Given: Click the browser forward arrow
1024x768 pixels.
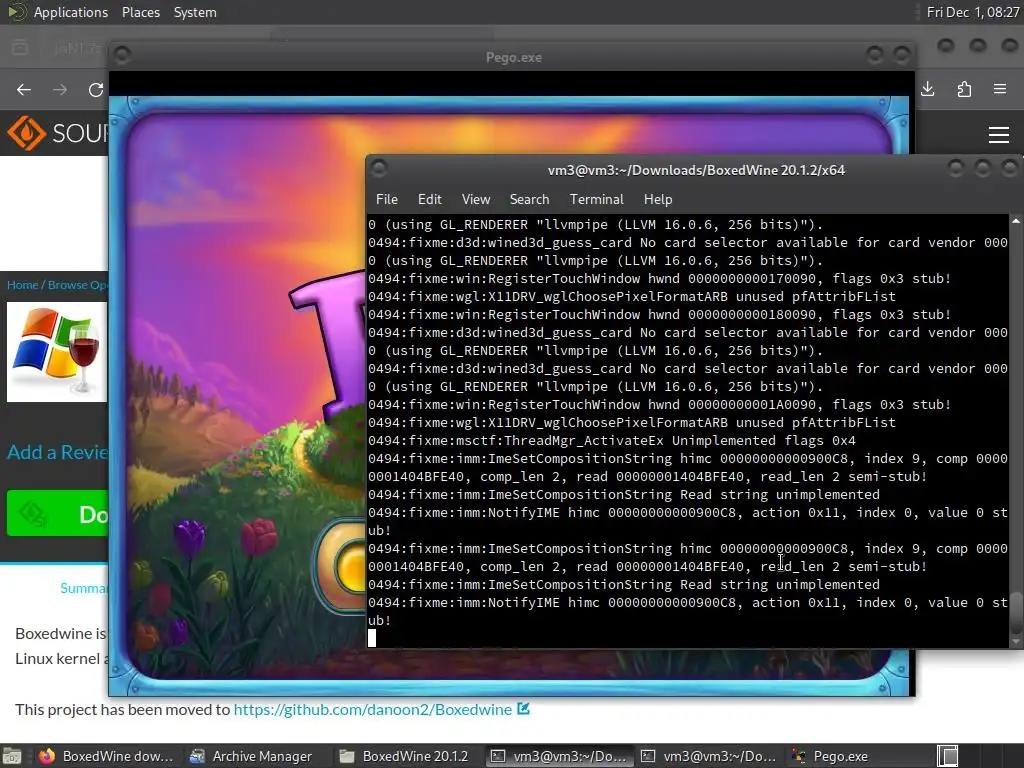Looking at the screenshot, I should [60, 89].
